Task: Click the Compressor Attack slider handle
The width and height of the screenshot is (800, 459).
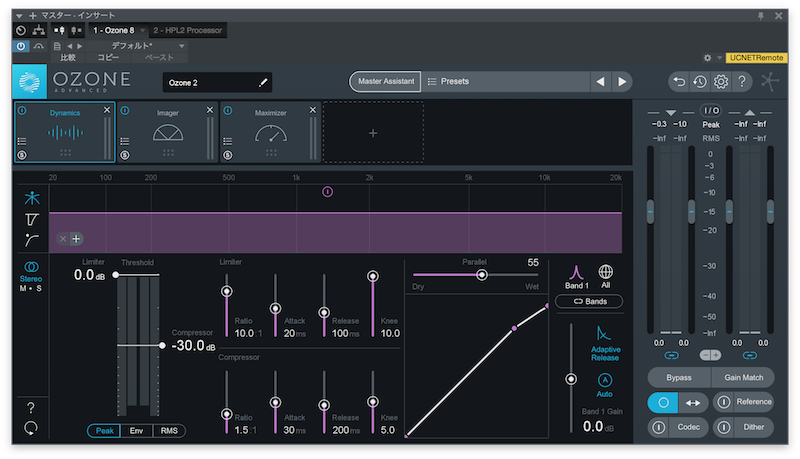Action: click(x=276, y=402)
